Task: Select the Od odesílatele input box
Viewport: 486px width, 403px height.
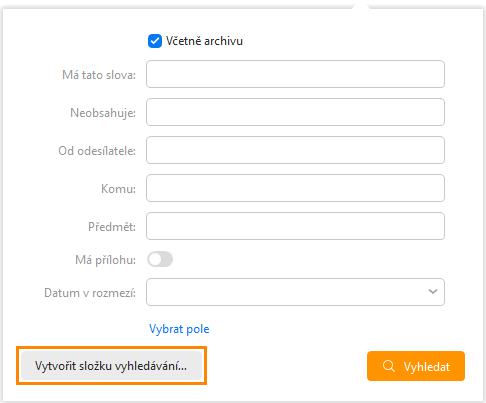Action: 295,150
